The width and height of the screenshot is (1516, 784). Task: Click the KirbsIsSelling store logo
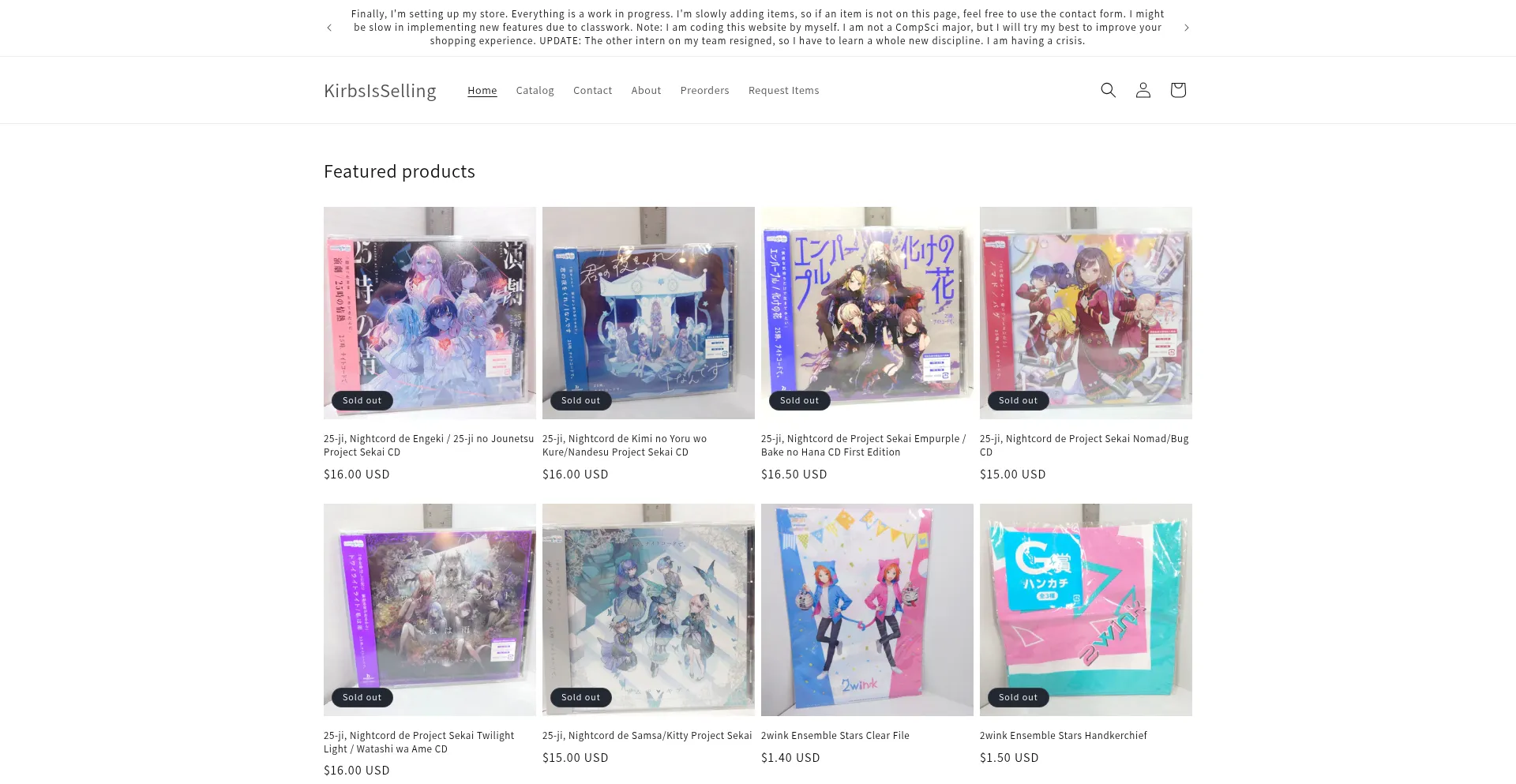click(x=380, y=91)
